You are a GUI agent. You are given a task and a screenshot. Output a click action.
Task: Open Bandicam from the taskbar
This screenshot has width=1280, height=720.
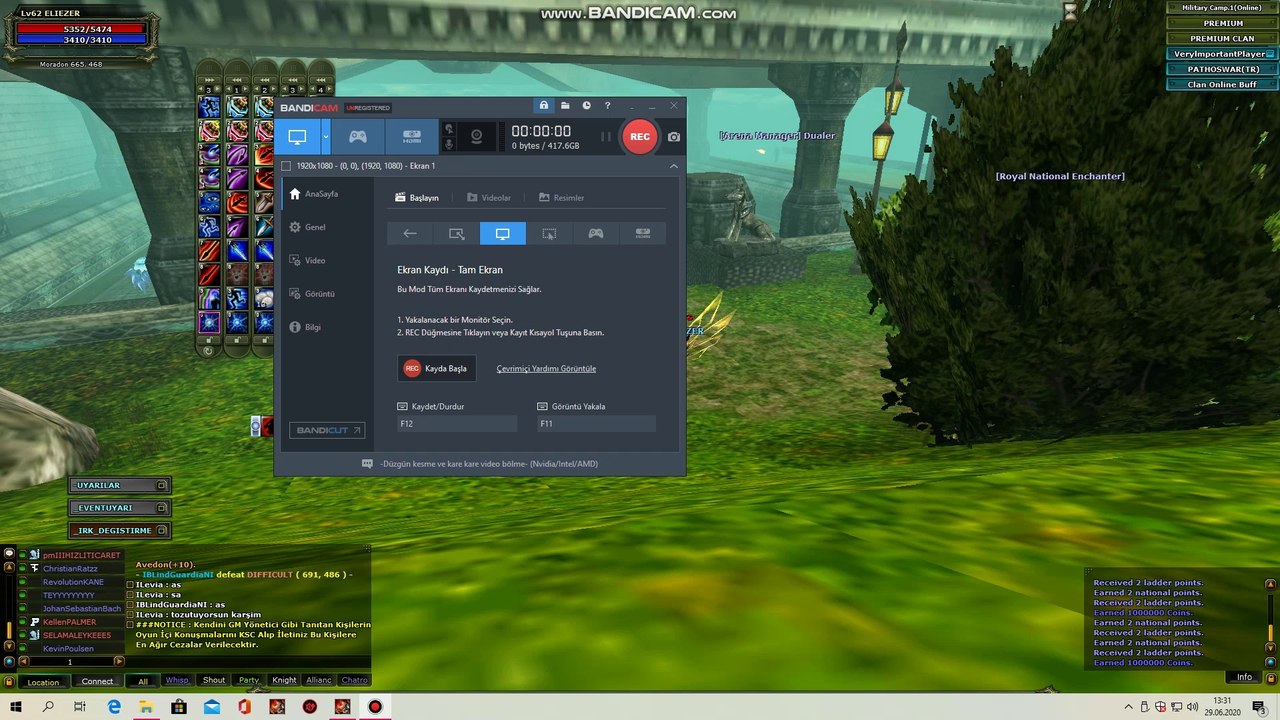tap(375, 707)
